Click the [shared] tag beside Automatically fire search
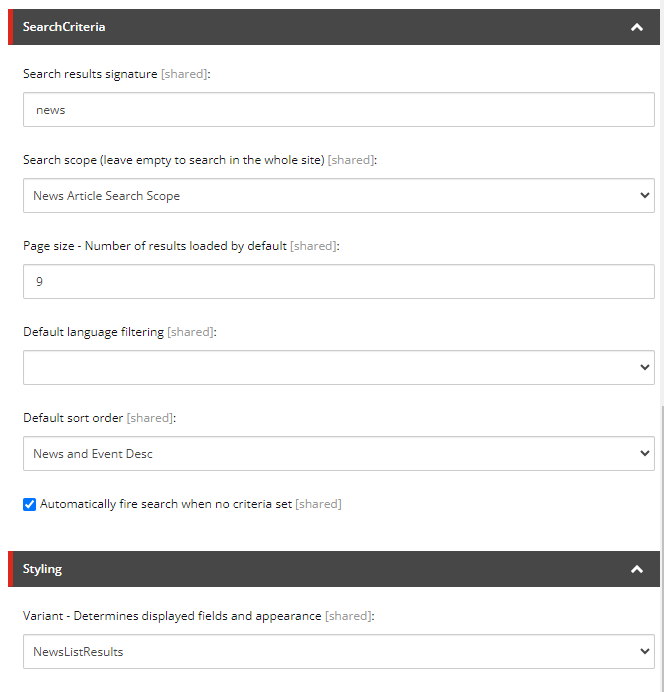 point(318,504)
